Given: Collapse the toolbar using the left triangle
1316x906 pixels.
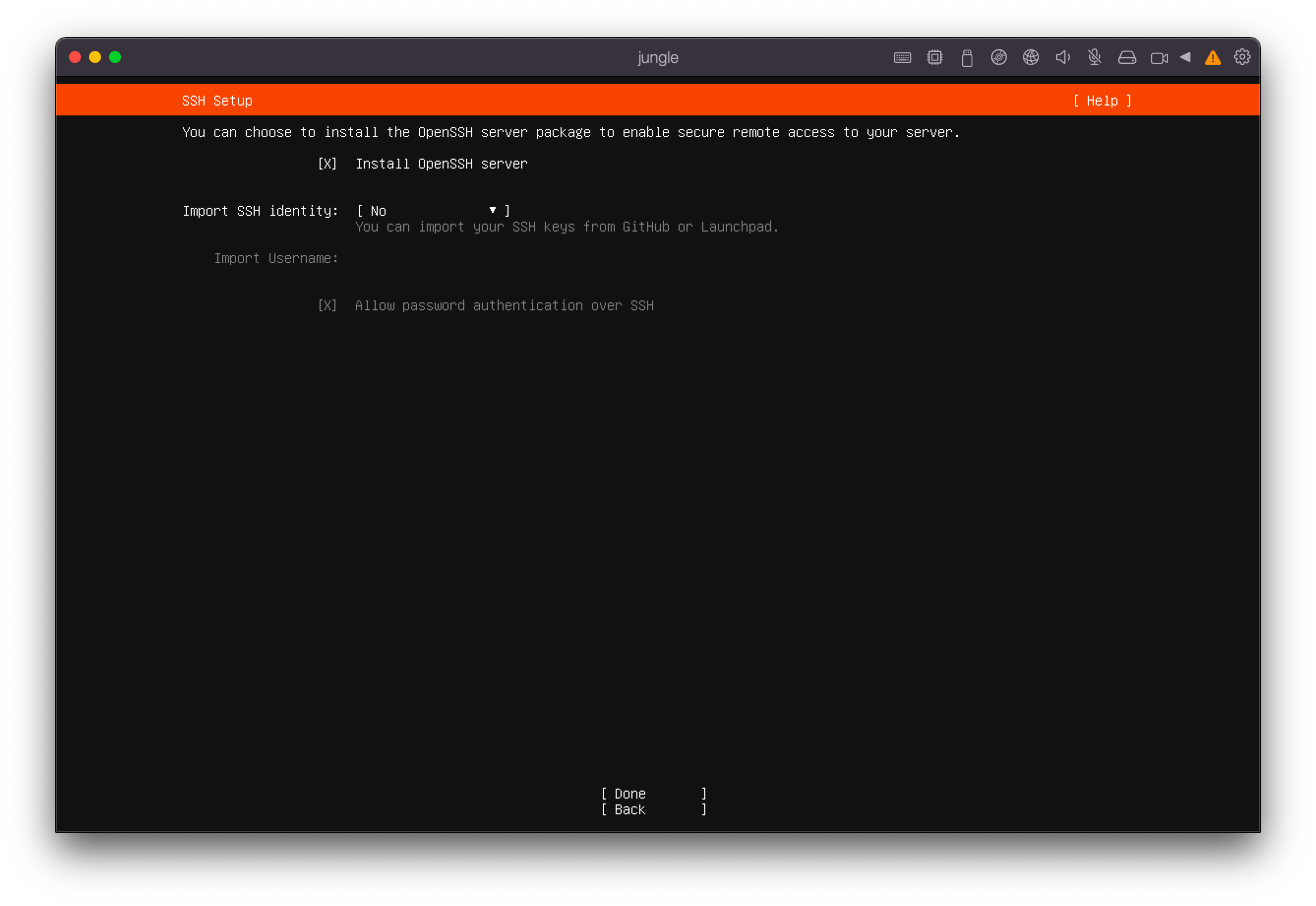Looking at the screenshot, I should tap(1185, 57).
